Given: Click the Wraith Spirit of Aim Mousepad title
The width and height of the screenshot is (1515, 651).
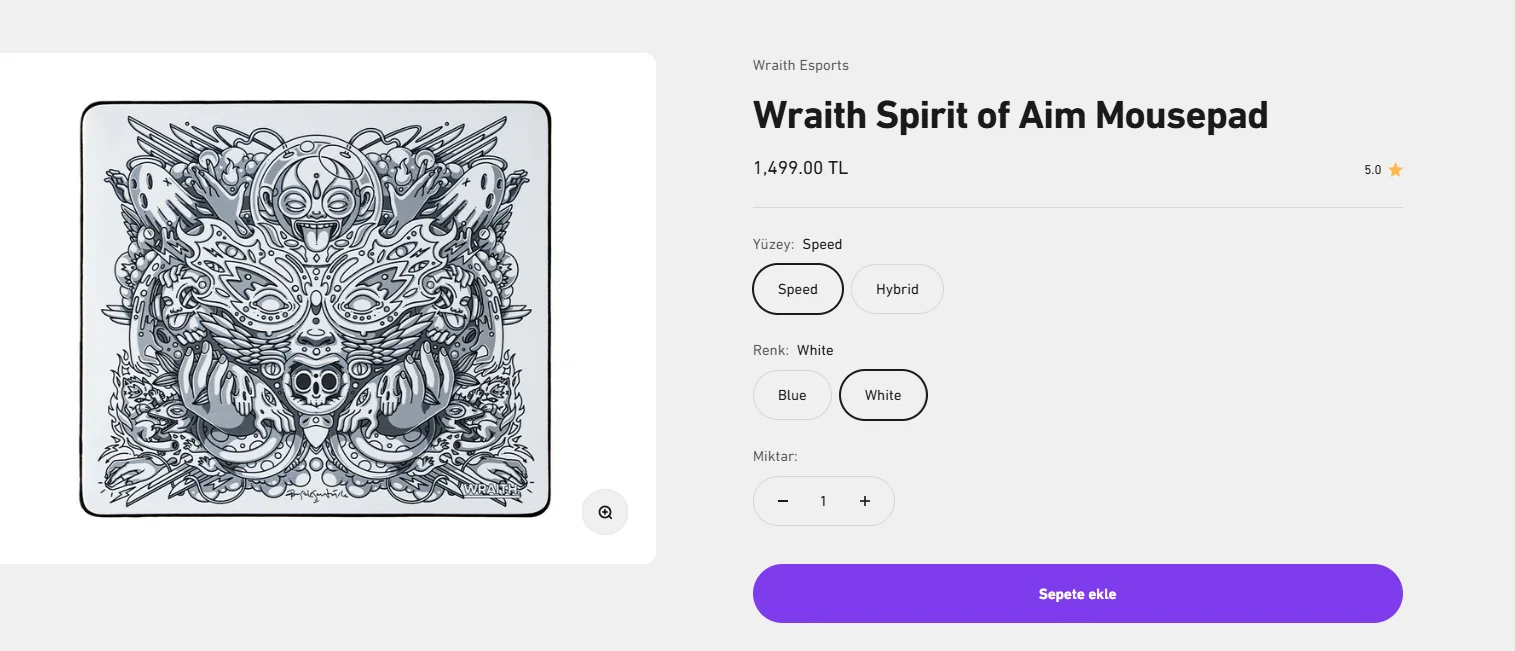Looking at the screenshot, I should click(x=1010, y=115).
